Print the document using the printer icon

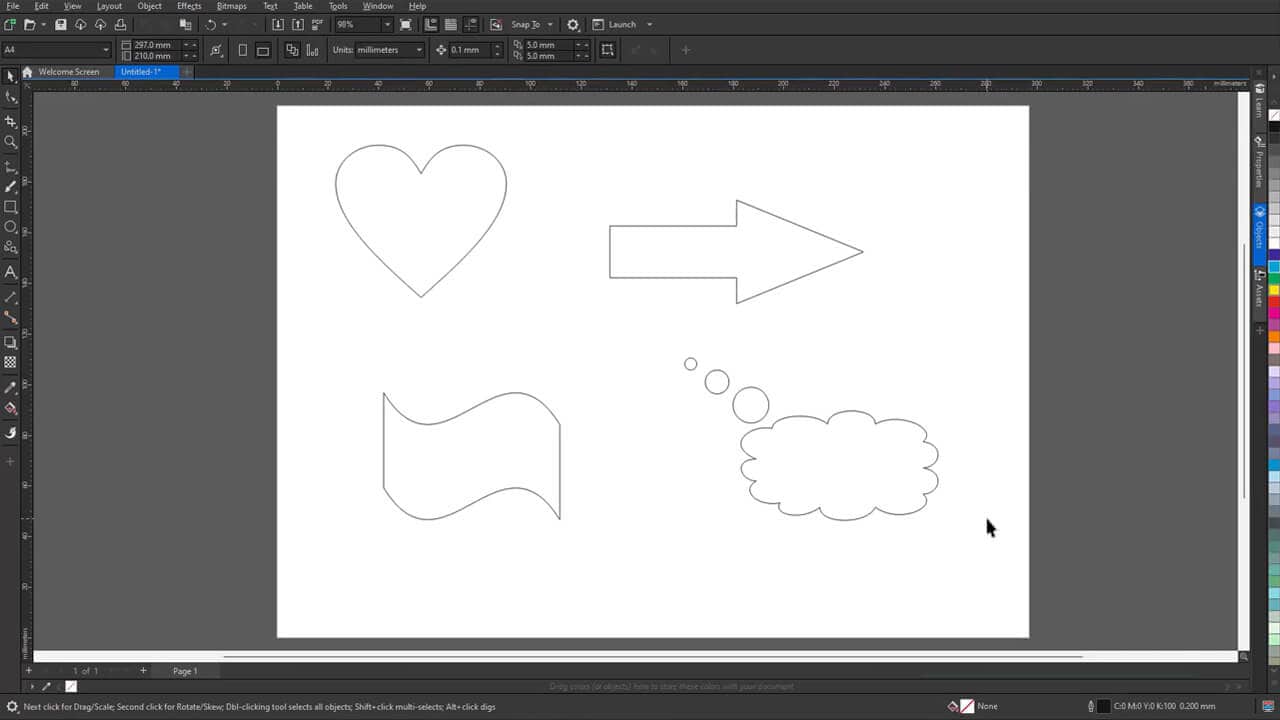(x=121, y=24)
